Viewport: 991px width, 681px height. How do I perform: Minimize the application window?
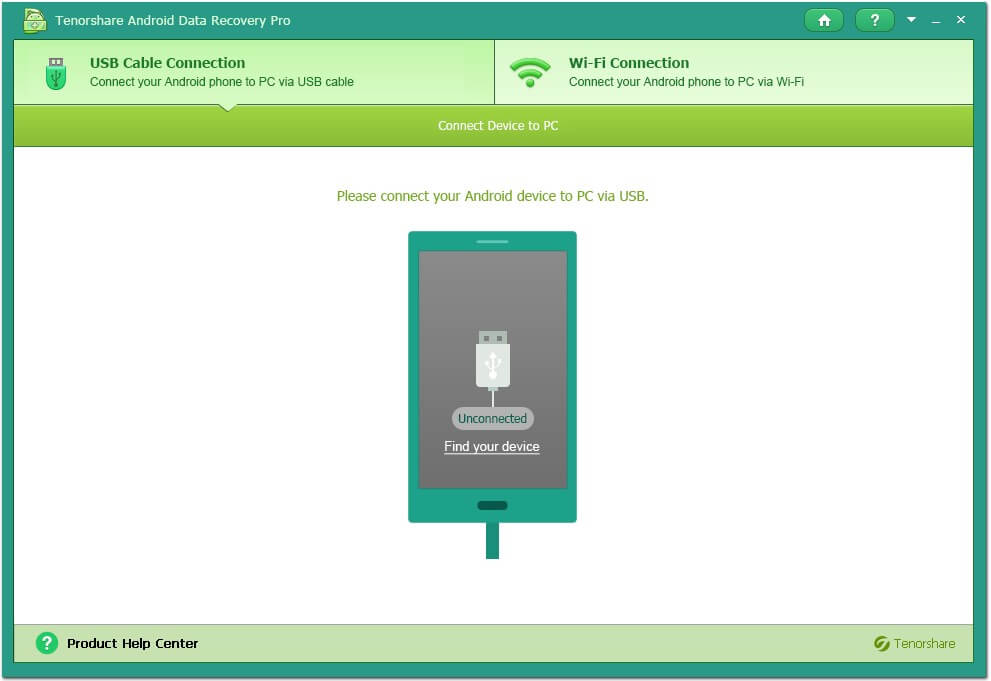click(936, 20)
